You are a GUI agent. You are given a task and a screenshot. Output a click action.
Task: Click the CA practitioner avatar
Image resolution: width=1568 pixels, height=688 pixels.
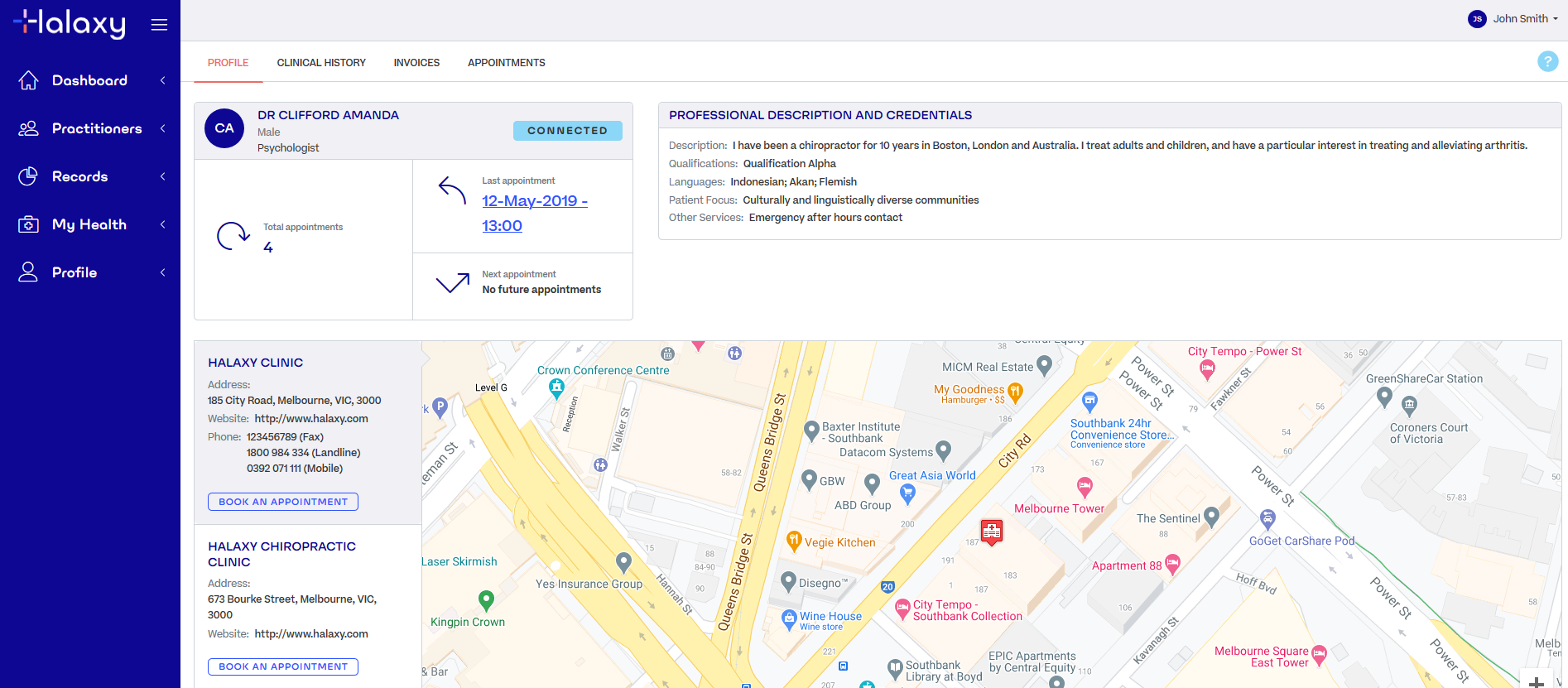click(x=224, y=128)
